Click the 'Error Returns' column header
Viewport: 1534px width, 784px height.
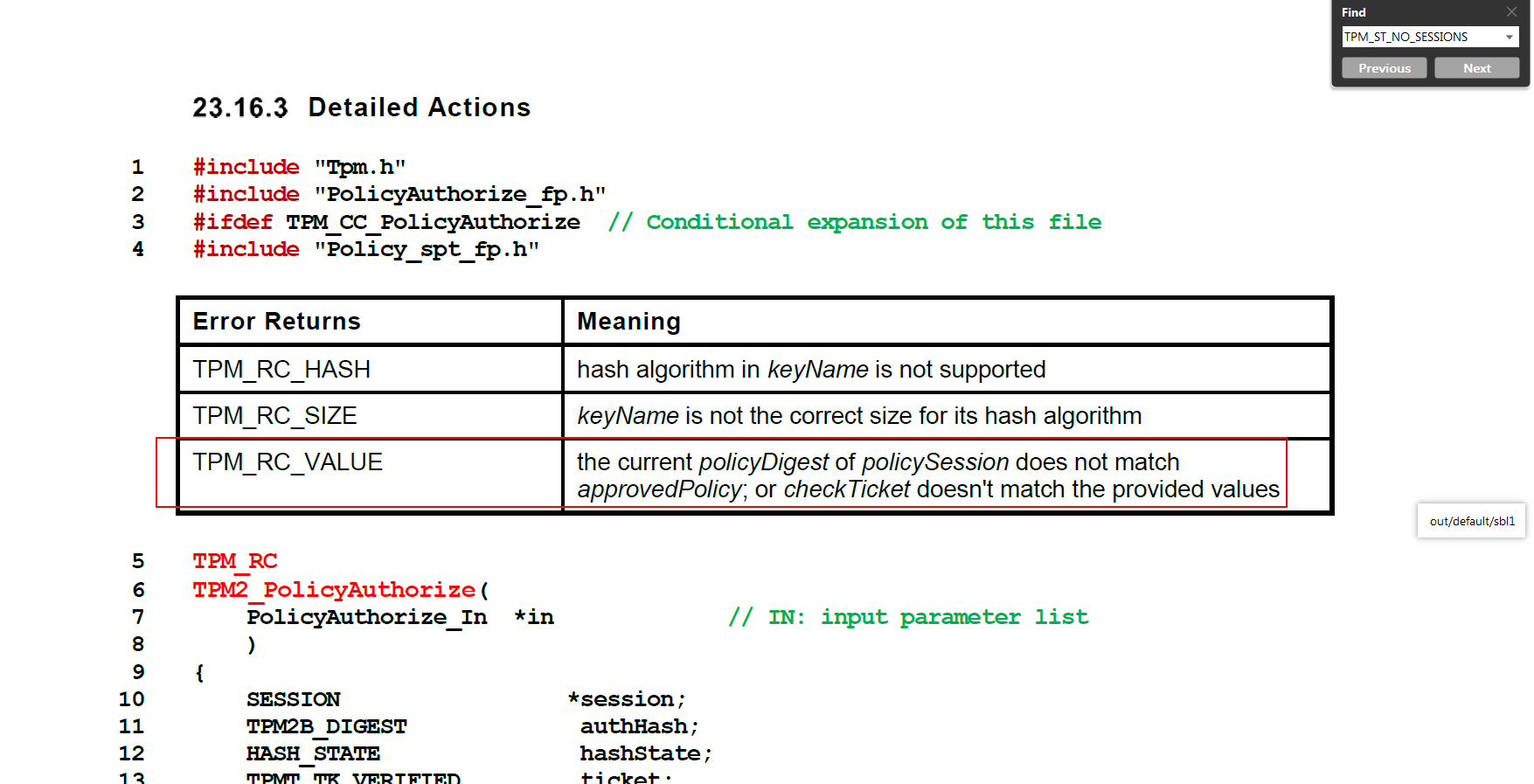pyautogui.click(x=370, y=321)
